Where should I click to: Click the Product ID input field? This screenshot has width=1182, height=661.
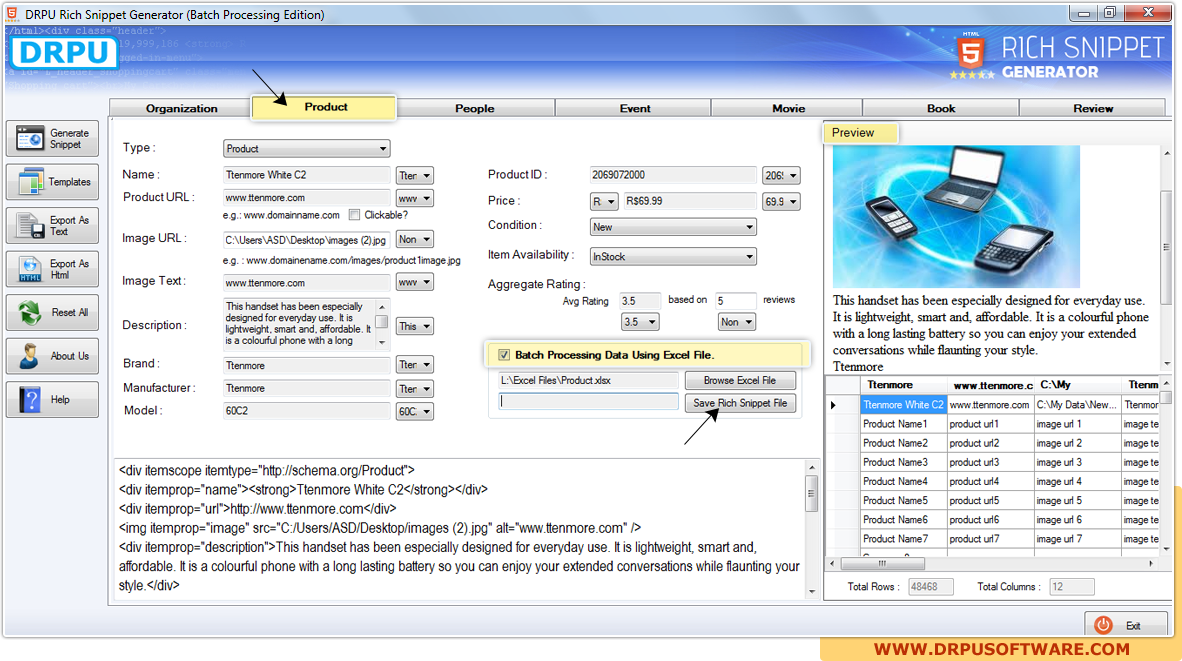pos(673,175)
